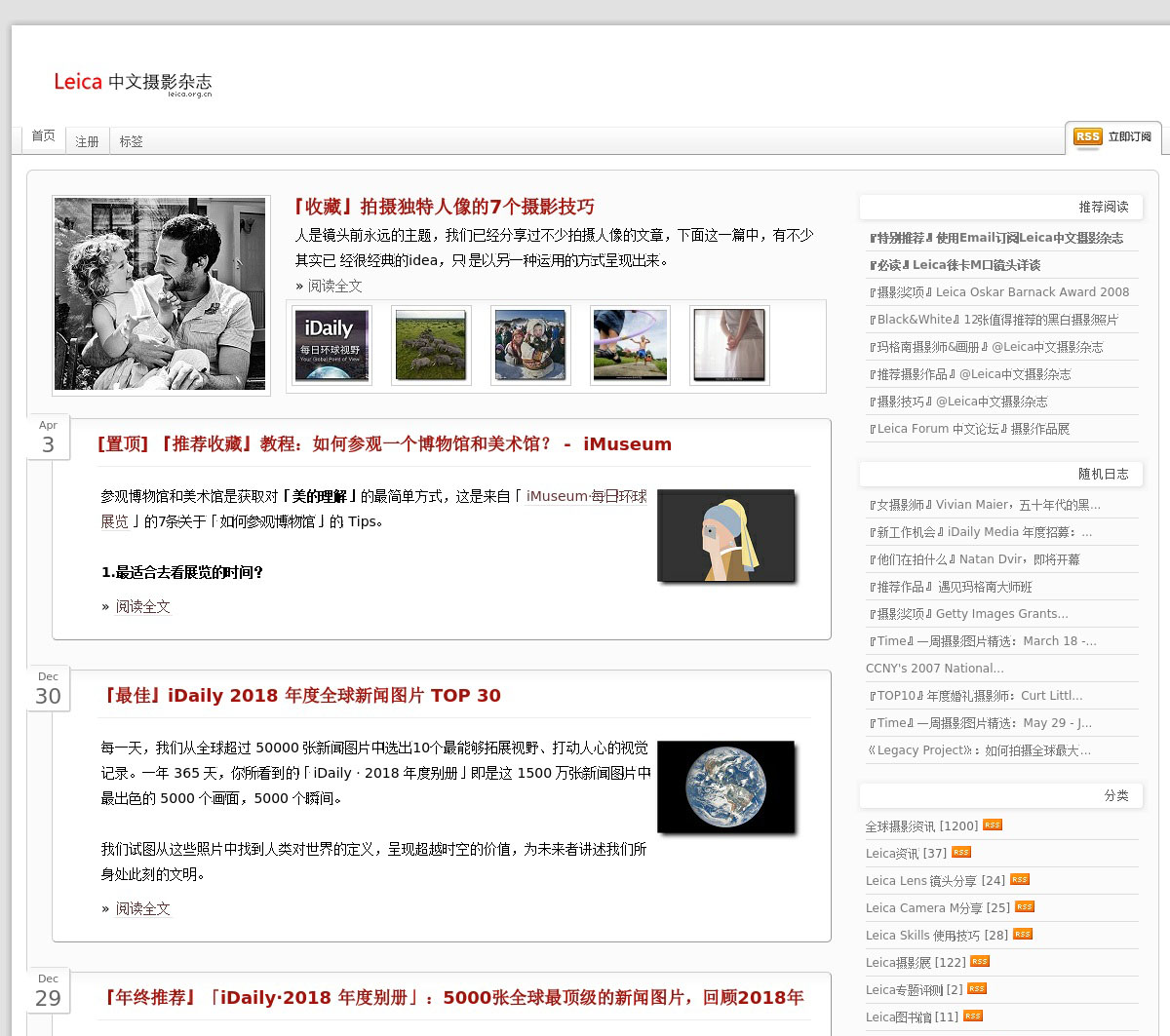Image resolution: width=1170 pixels, height=1036 pixels.
Task: Click the RSS icon beside 全球摄影资讯
Action: point(992,825)
